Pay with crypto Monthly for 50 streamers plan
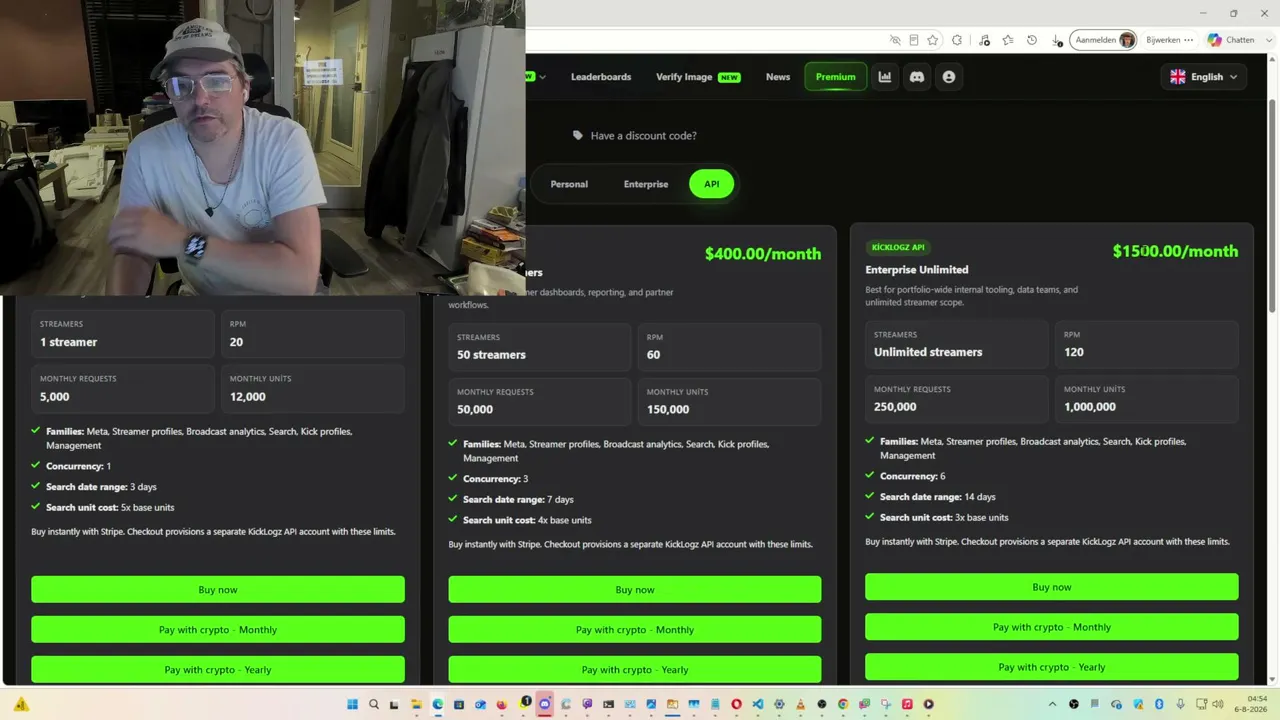Image resolution: width=1280 pixels, height=720 pixels. (x=635, y=630)
